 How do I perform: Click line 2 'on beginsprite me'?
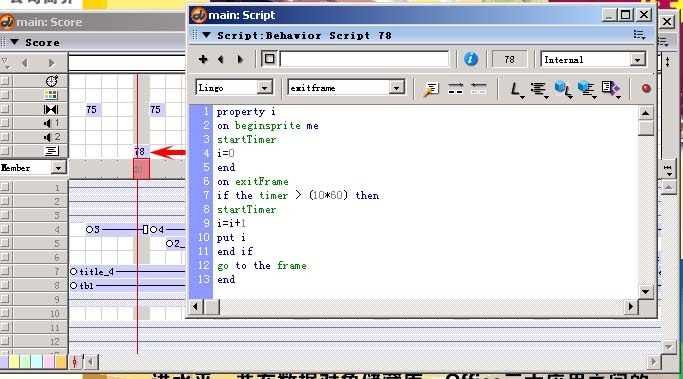[x=268, y=125]
